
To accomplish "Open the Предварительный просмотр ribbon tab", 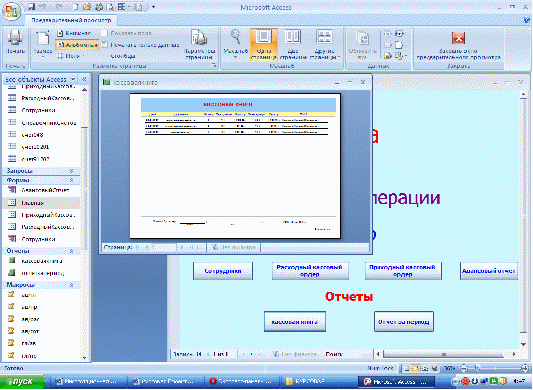I will (71, 20).
